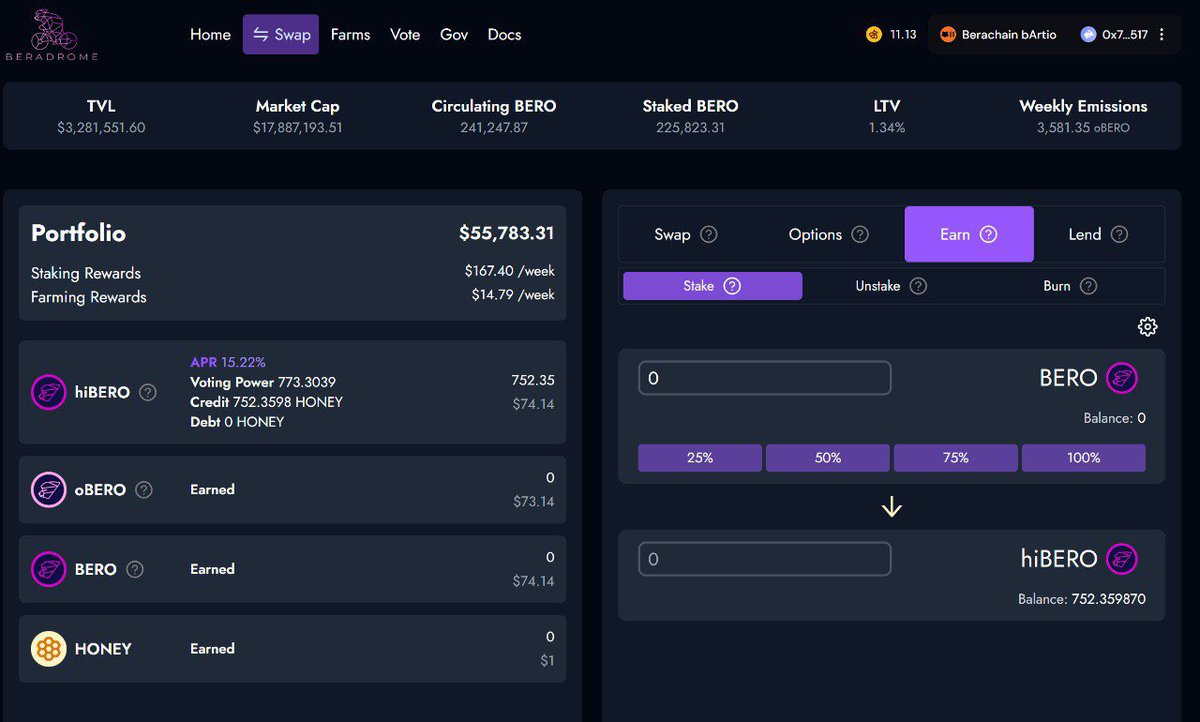This screenshot has height=722, width=1200.
Task: Click the help icon beside Stake
Action: pos(732,286)
